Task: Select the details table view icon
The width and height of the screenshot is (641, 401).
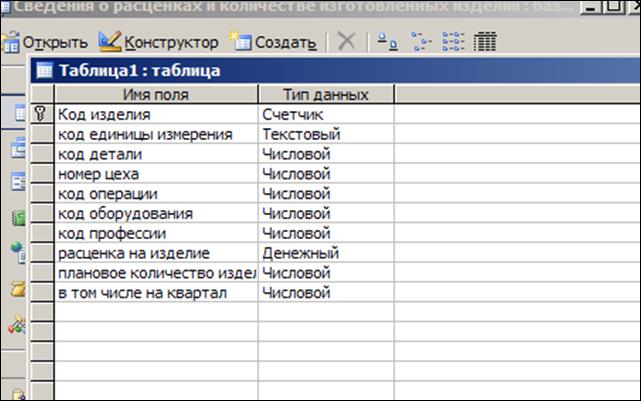Action: 486,43
